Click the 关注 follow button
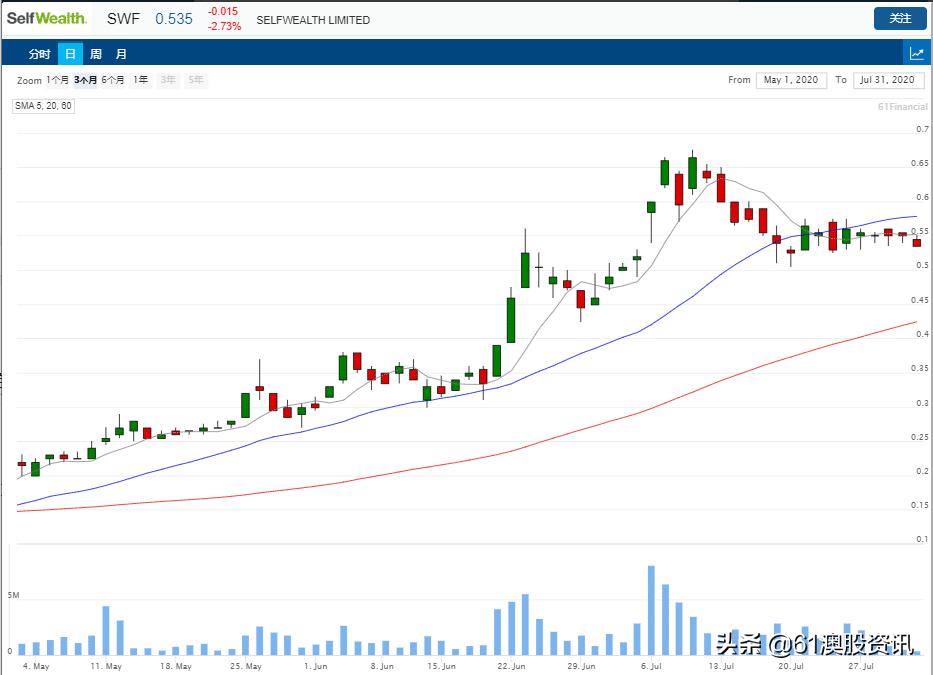The image size is (933, 675). pyautogui.click(x=898, y=18)
